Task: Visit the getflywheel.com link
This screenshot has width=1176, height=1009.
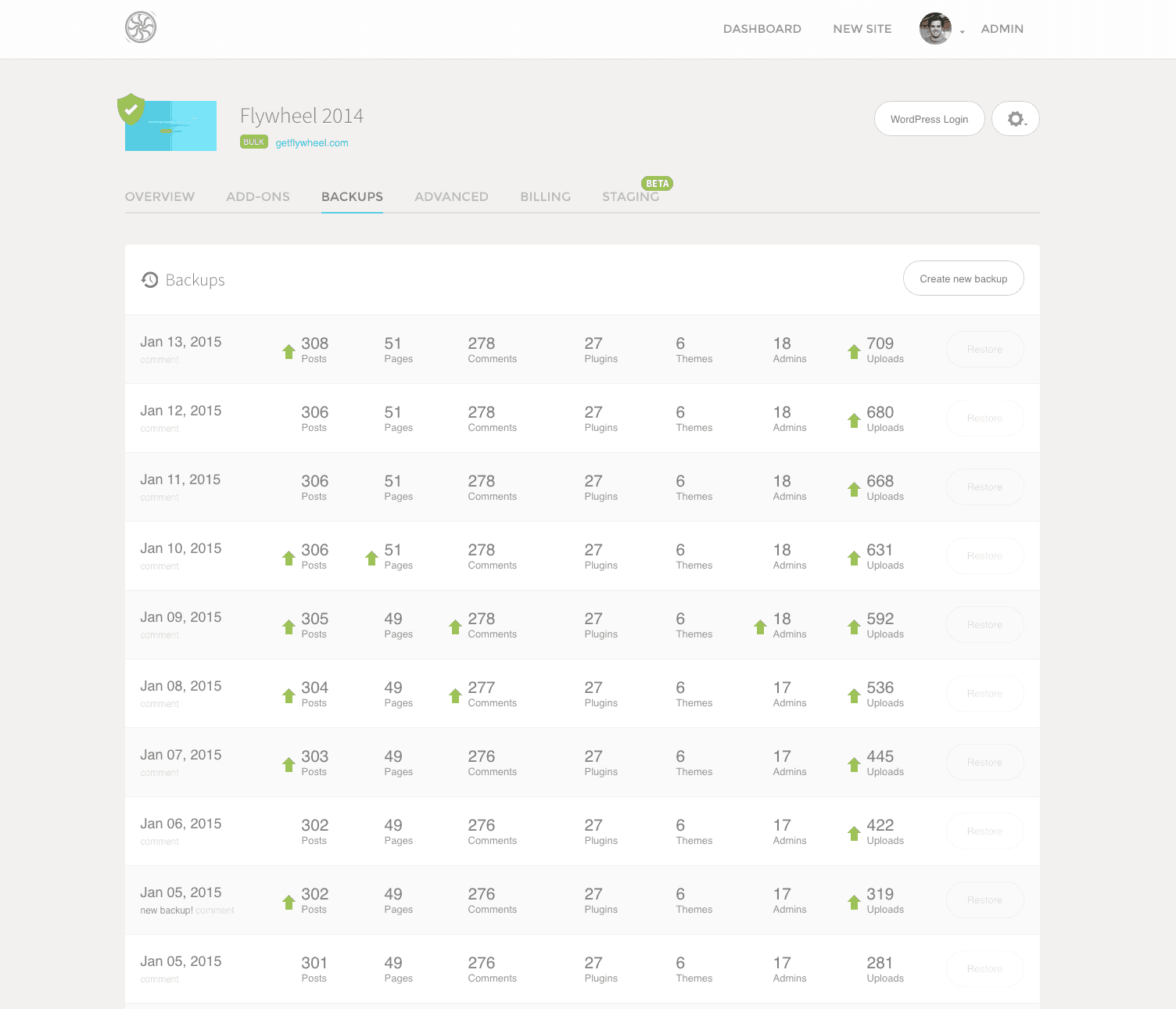Action: click(312, 142)
